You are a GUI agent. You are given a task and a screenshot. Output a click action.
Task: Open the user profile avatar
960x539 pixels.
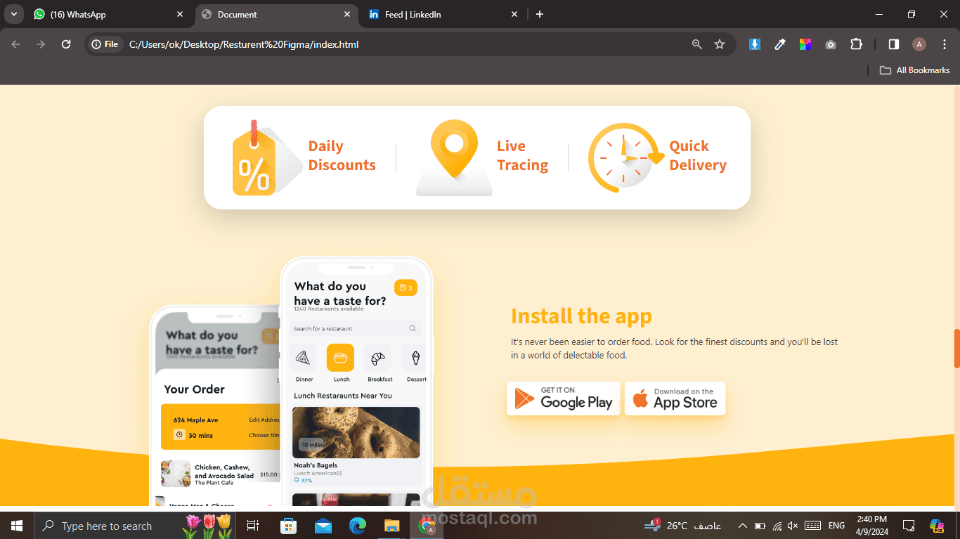pos(919,44)
